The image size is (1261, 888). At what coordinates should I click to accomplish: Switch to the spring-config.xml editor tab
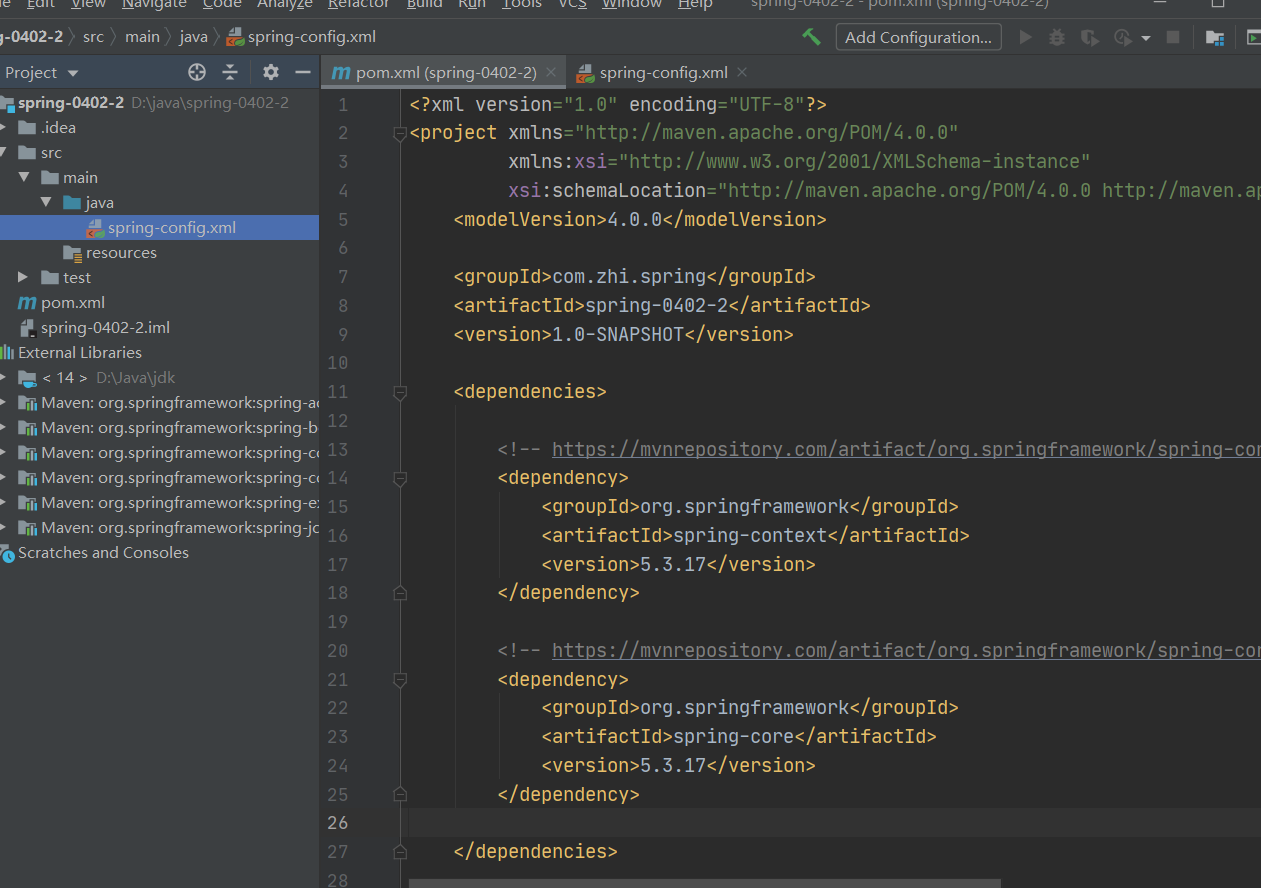click(x=663, y=73)
